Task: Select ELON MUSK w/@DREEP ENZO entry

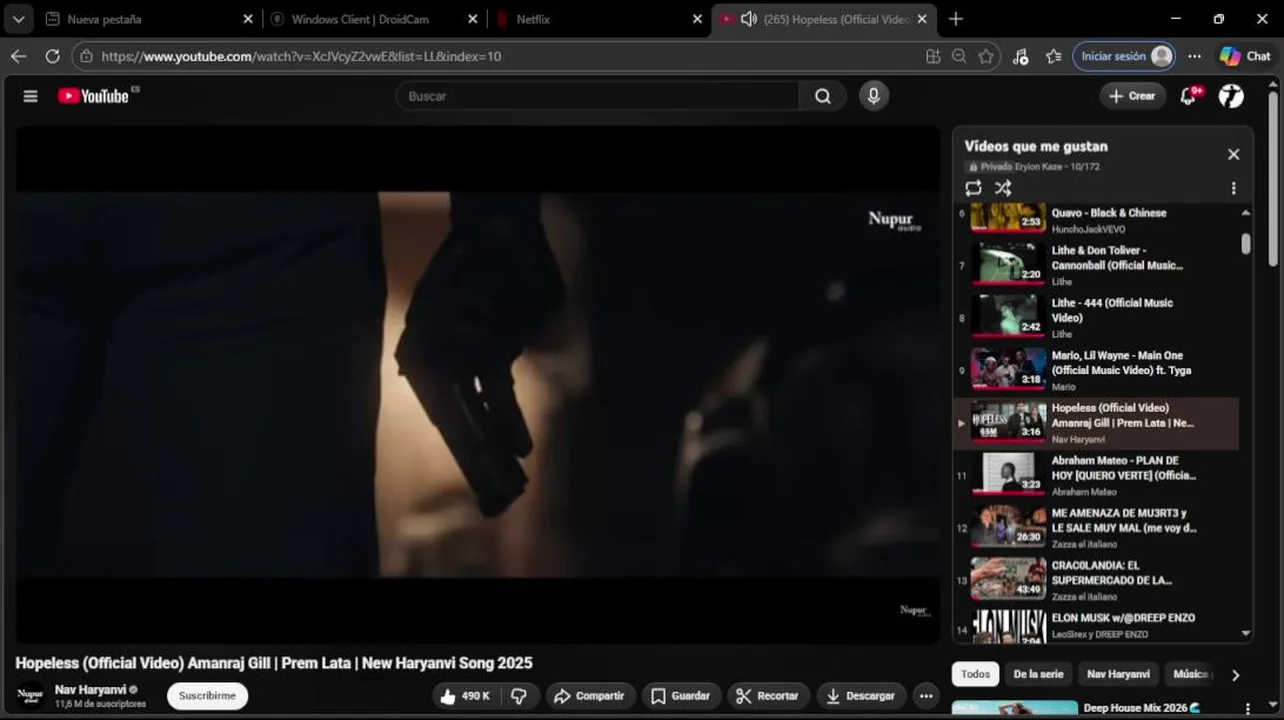Action: click(x=1096, y=626)
